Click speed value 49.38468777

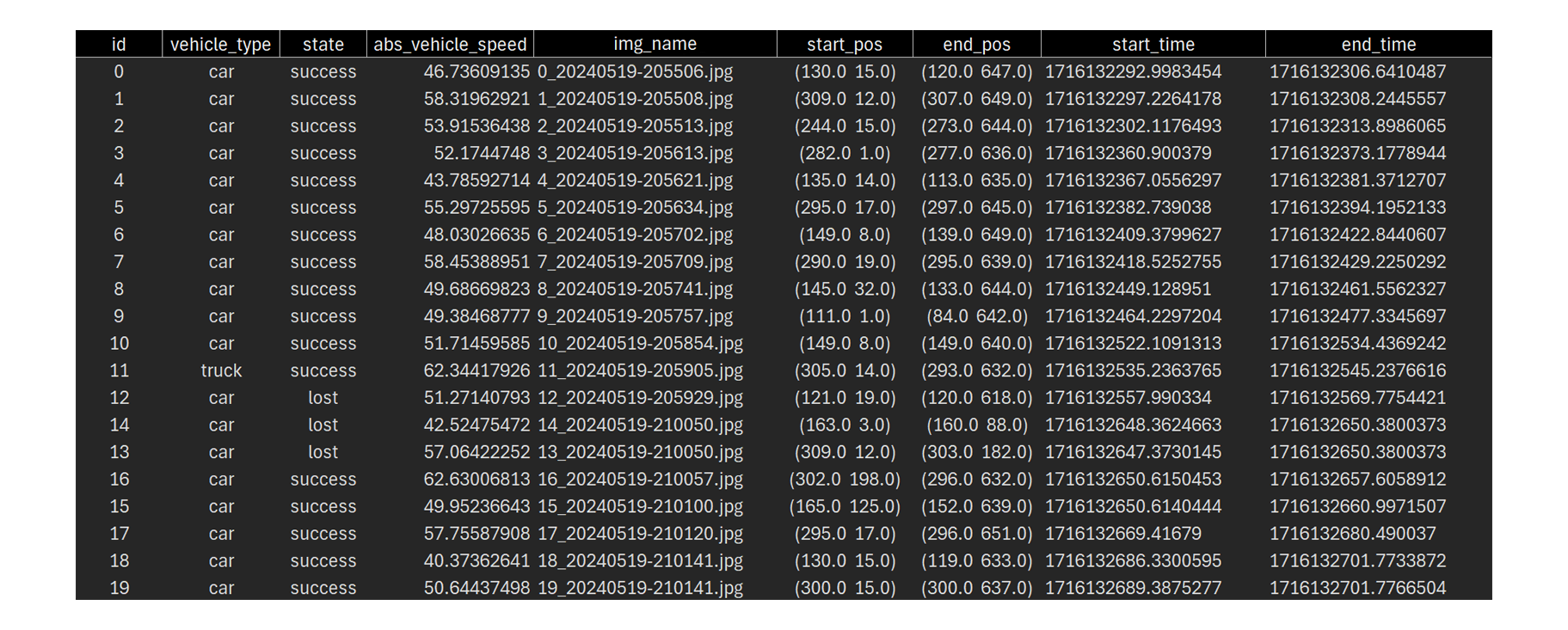point(477,316)
